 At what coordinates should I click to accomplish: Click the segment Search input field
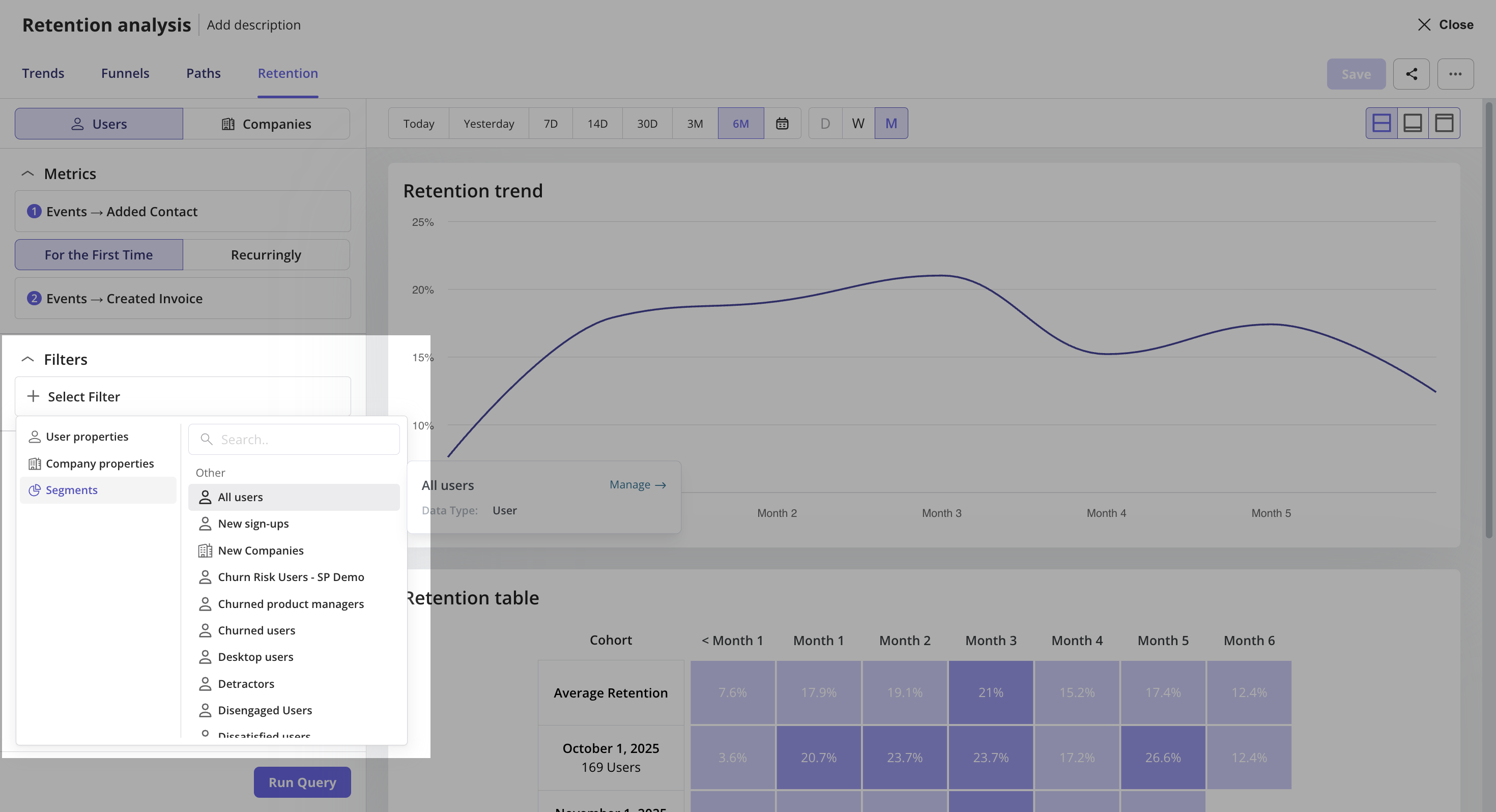[294, 439]
